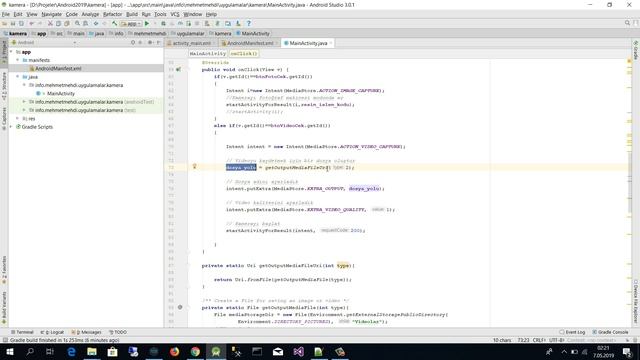Select AndroidManifest.xml in project tree
The width and height of the screenshot is (640, 360).
point(58,69)
